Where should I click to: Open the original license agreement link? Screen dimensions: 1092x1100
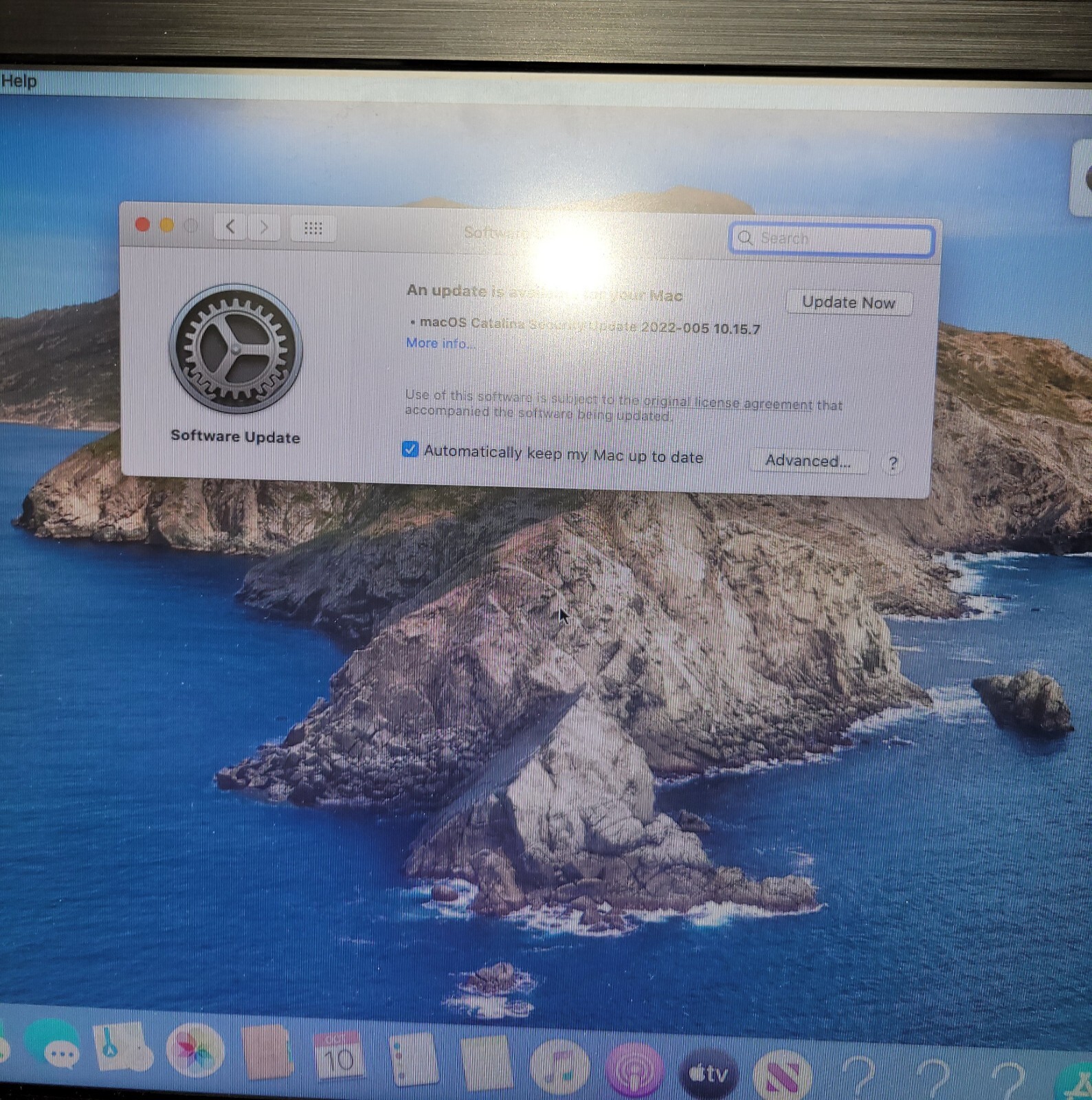(x=728, y=403)
